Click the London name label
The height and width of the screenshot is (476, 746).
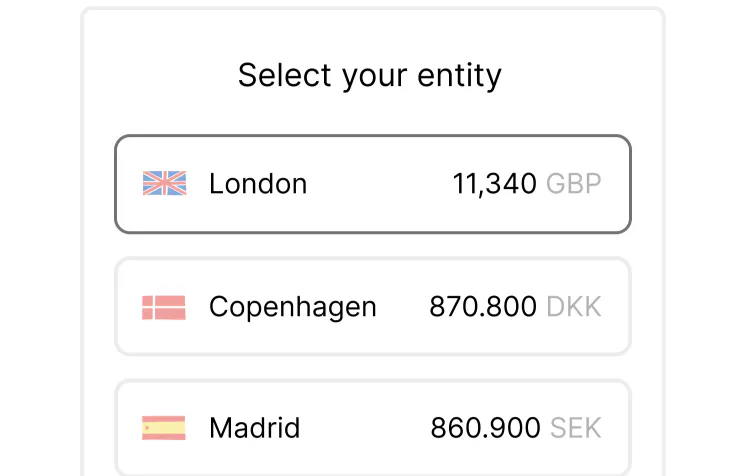point(258,184)
